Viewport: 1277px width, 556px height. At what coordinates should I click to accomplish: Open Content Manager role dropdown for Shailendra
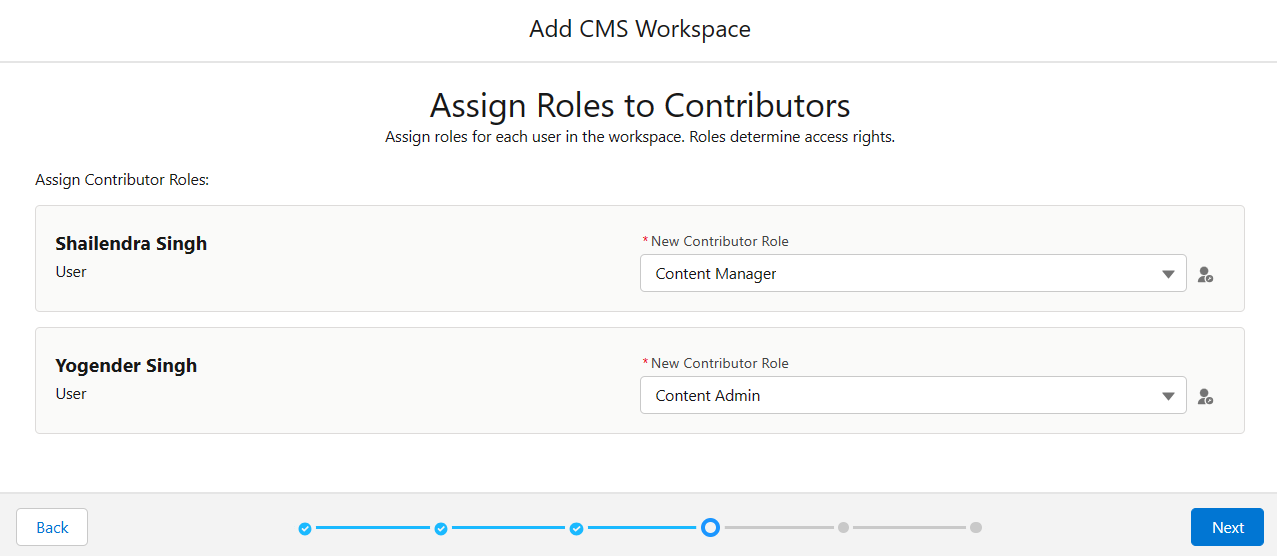[913, 273]
